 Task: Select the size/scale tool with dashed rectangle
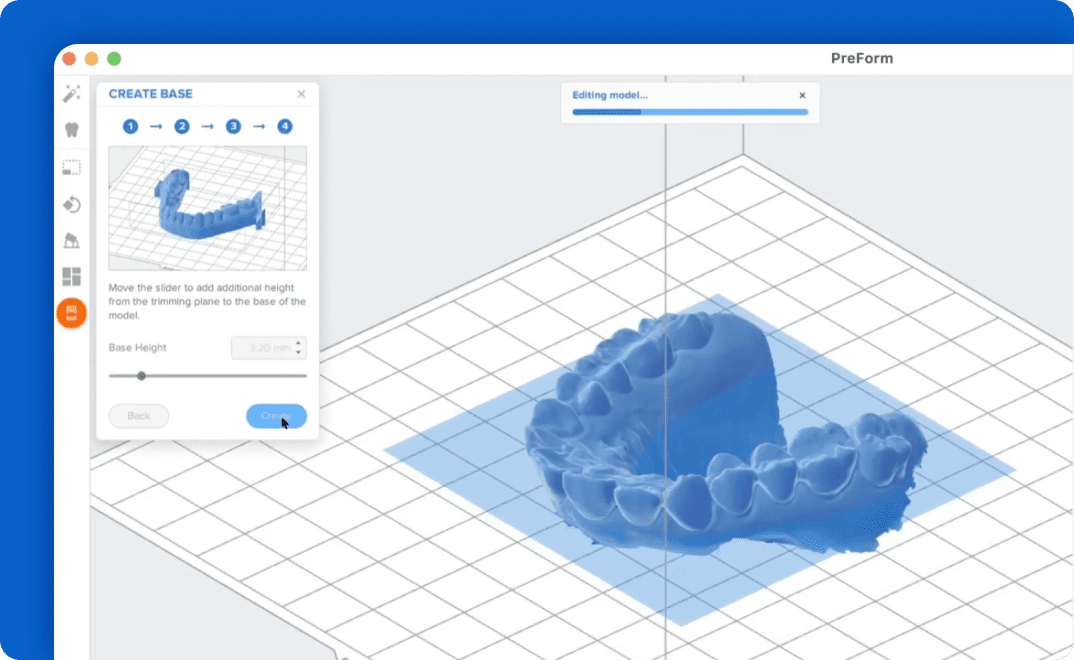point(71,168)
